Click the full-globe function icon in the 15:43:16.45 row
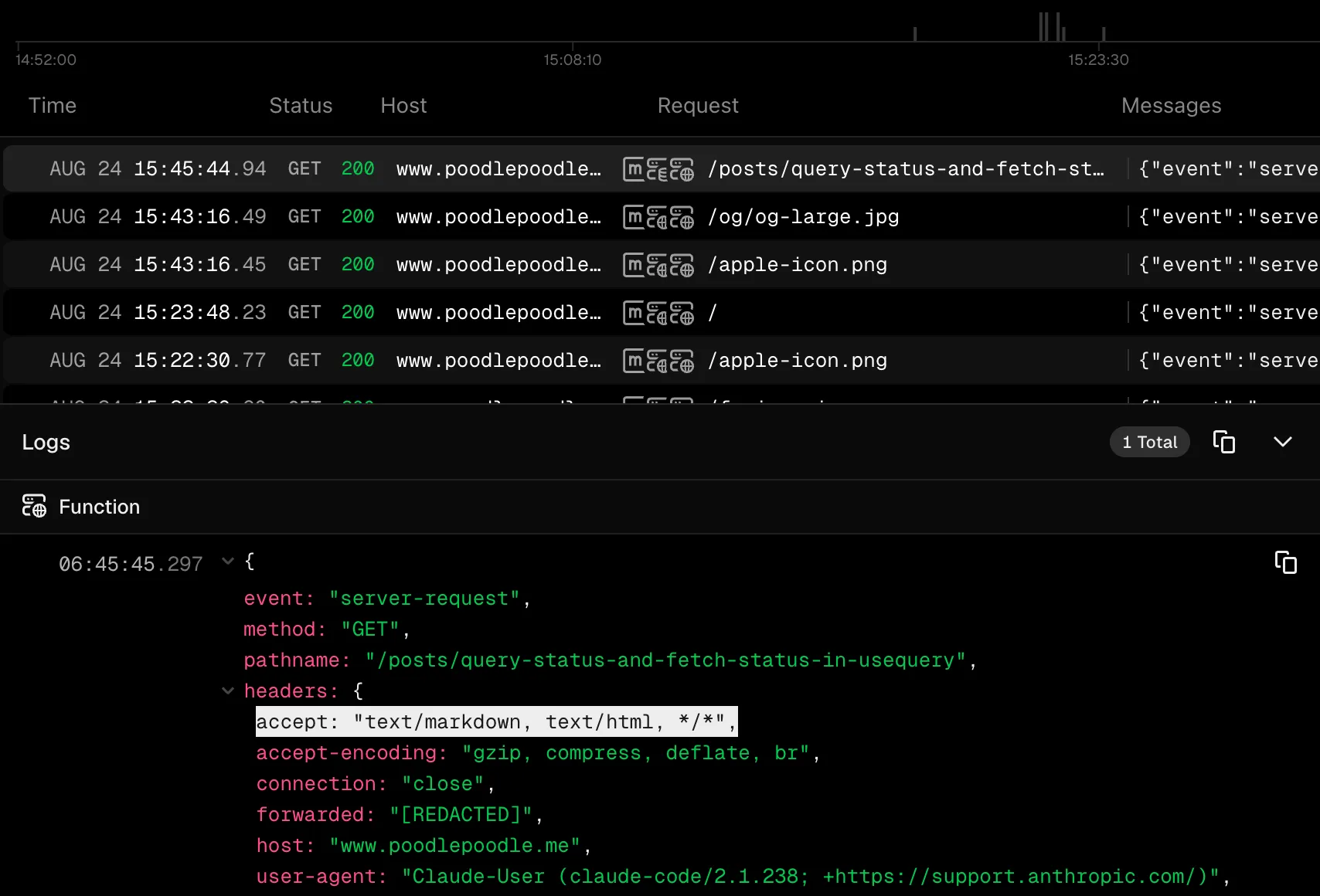 point(682,265)
